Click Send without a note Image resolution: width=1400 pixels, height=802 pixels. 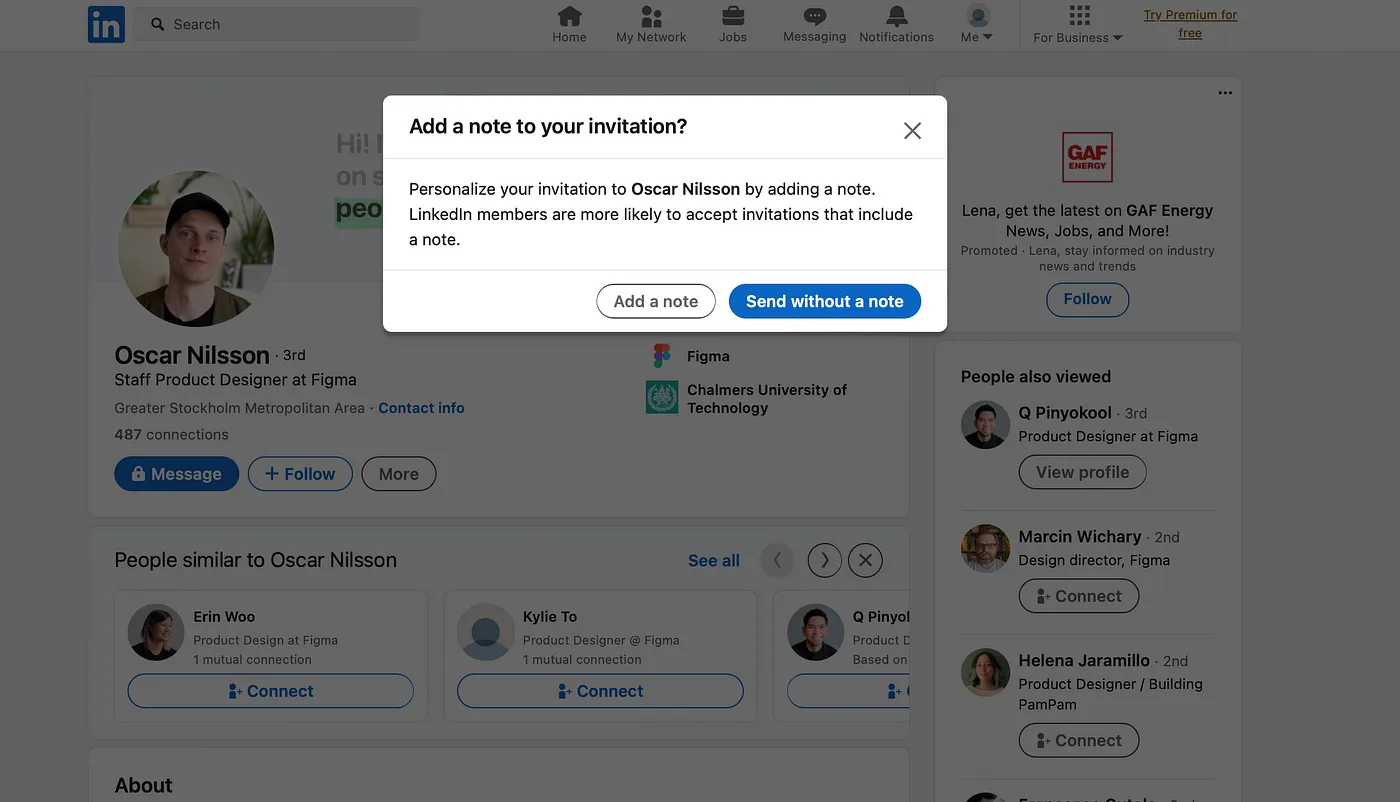(825, 301)
